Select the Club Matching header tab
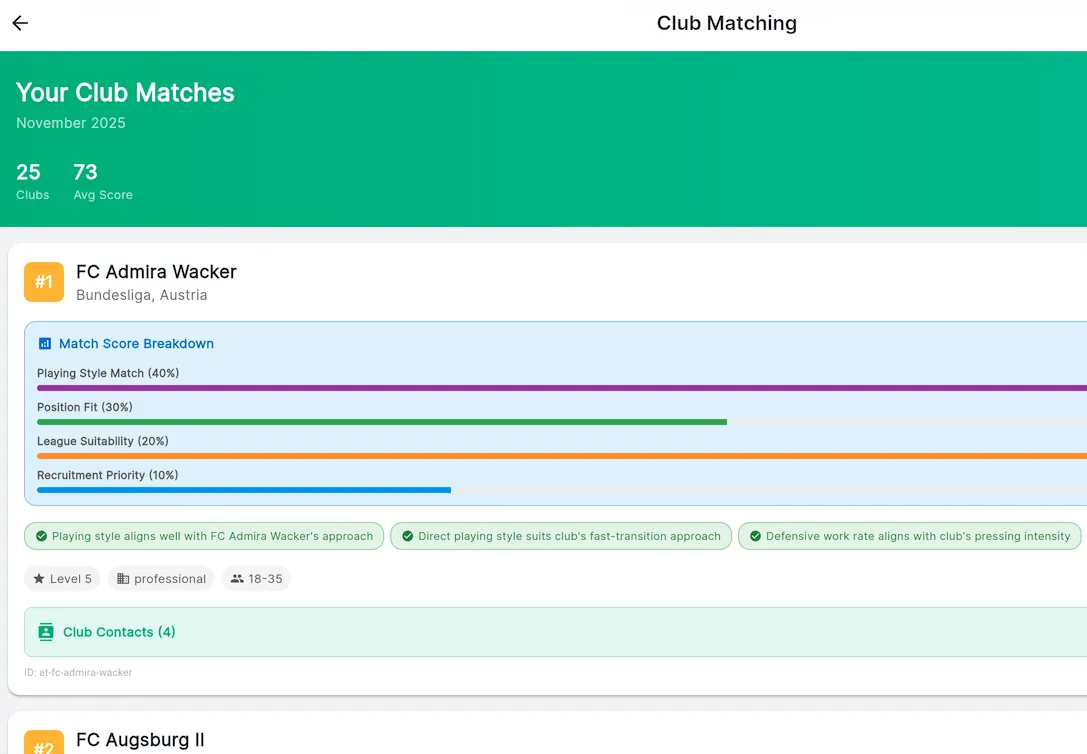This screenshot has width=1087, height=754. [727, 23]
